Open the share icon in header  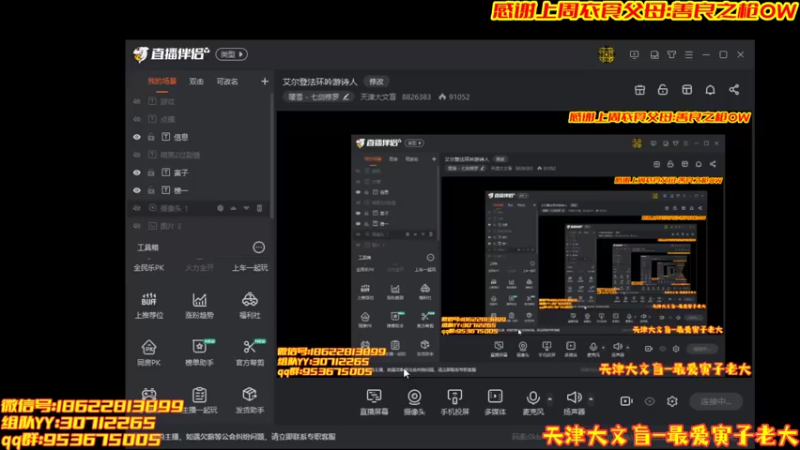pyautogui.click(x=734, y=90)
